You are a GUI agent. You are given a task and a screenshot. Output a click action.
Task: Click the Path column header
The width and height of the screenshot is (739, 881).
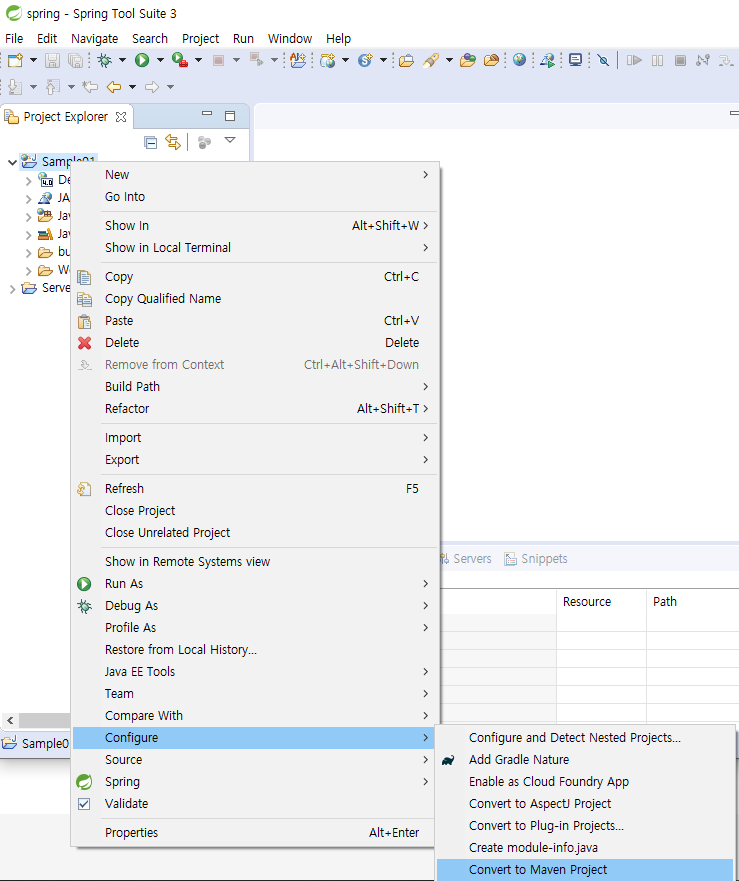pyautogui.click(x=692, y=602)
